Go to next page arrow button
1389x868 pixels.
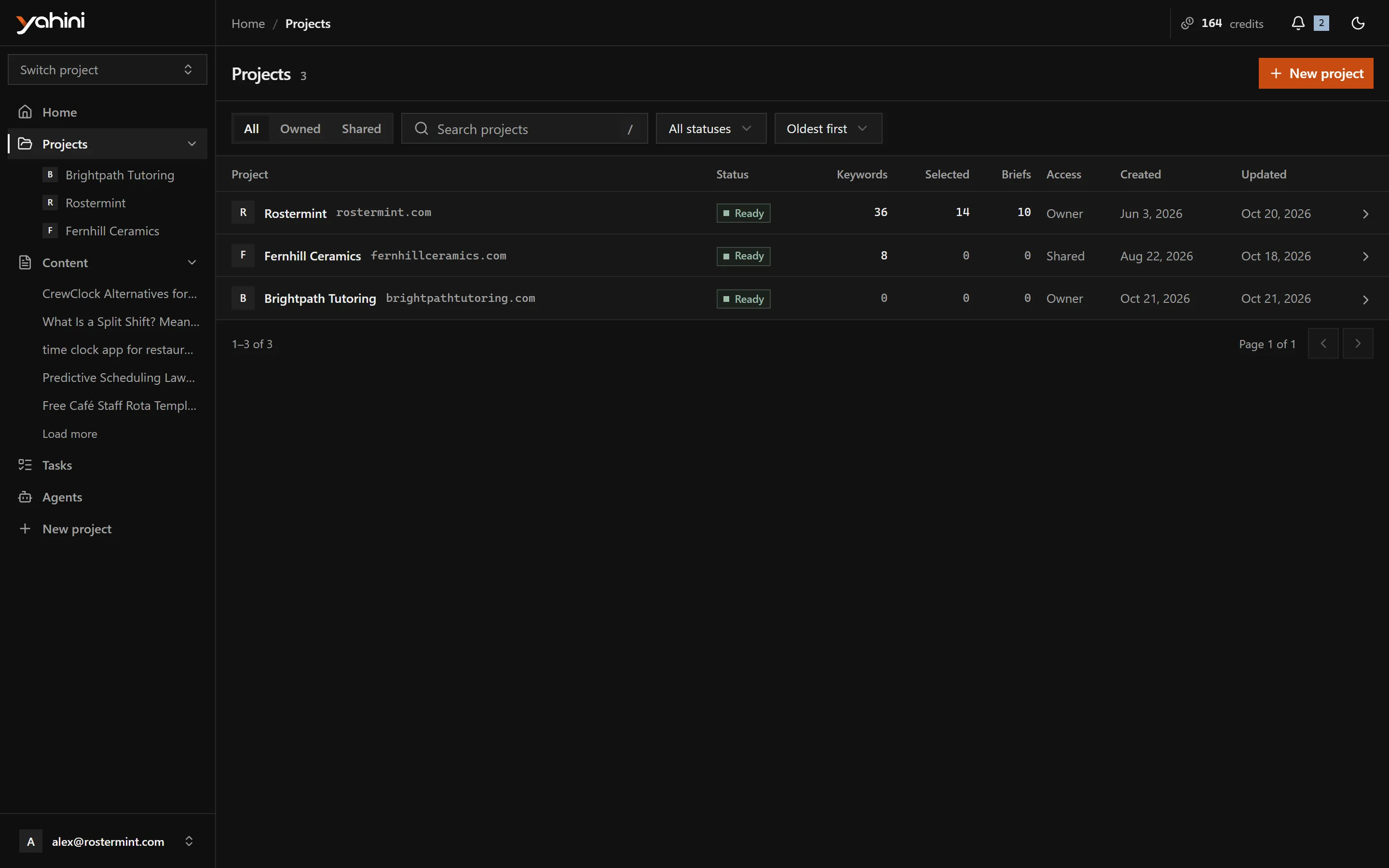[1358, 343]
